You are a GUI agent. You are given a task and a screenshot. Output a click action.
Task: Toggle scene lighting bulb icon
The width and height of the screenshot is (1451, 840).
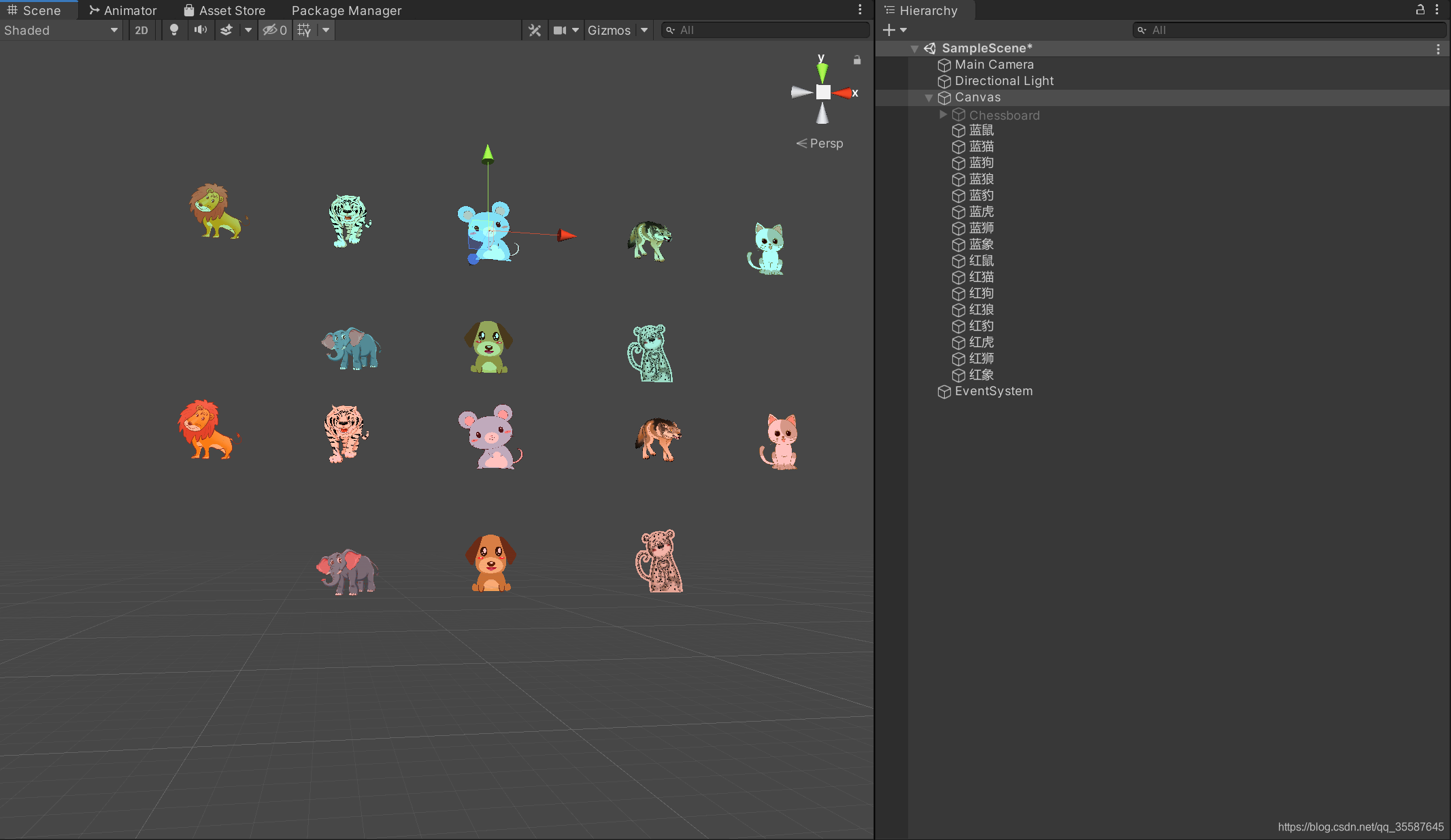[174, 30]
